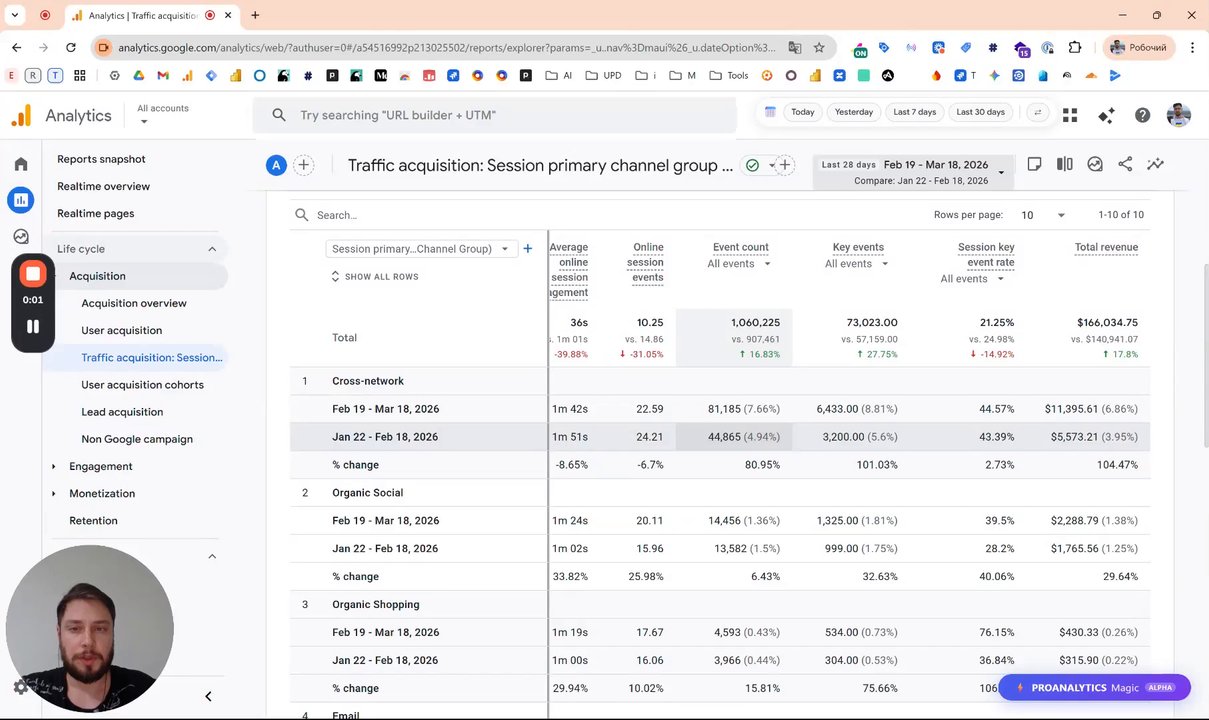Open User acquisition report
This screenshot has width=1209, height=720.
pyautogui.click(x=121, y=330)
